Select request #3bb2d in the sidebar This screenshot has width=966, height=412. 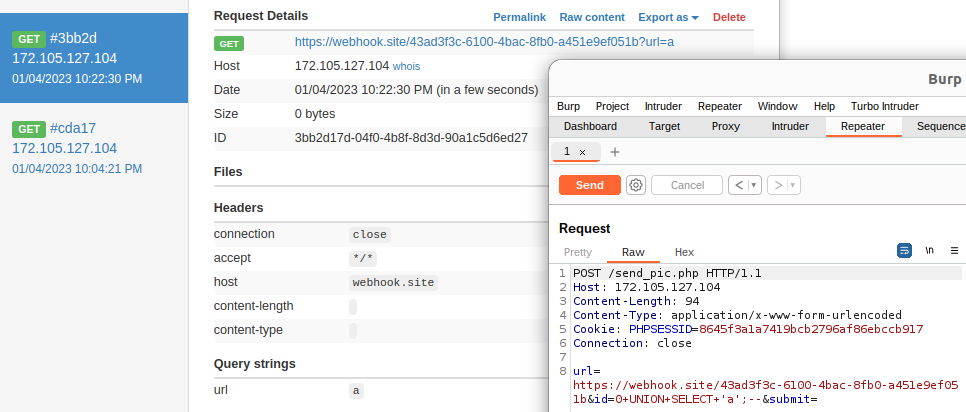click(94, 58)
